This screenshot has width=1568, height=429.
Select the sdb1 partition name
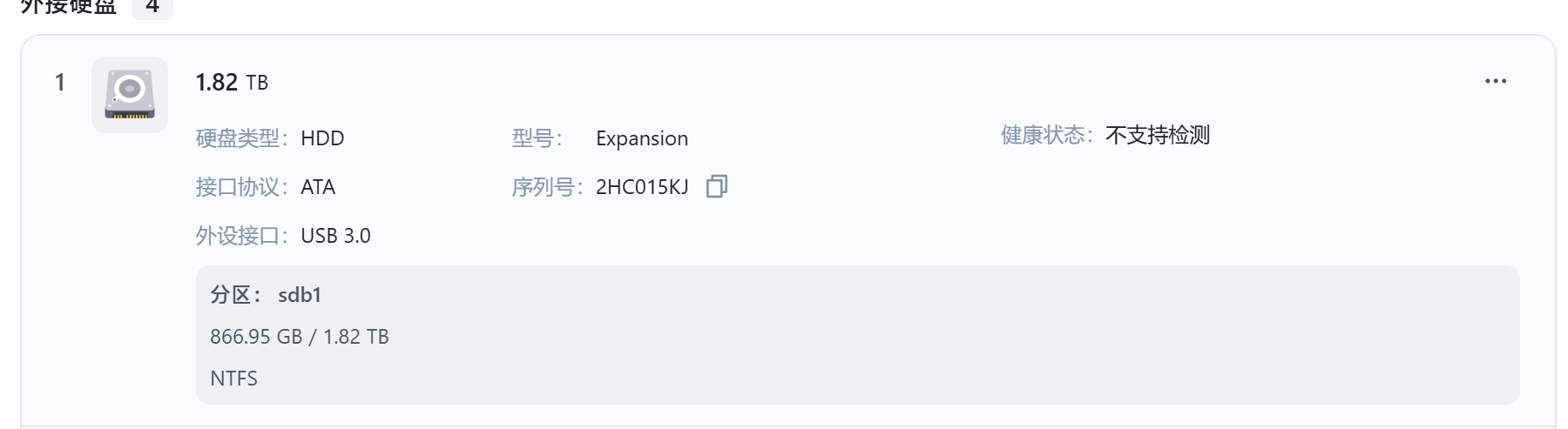pos(300,295)
